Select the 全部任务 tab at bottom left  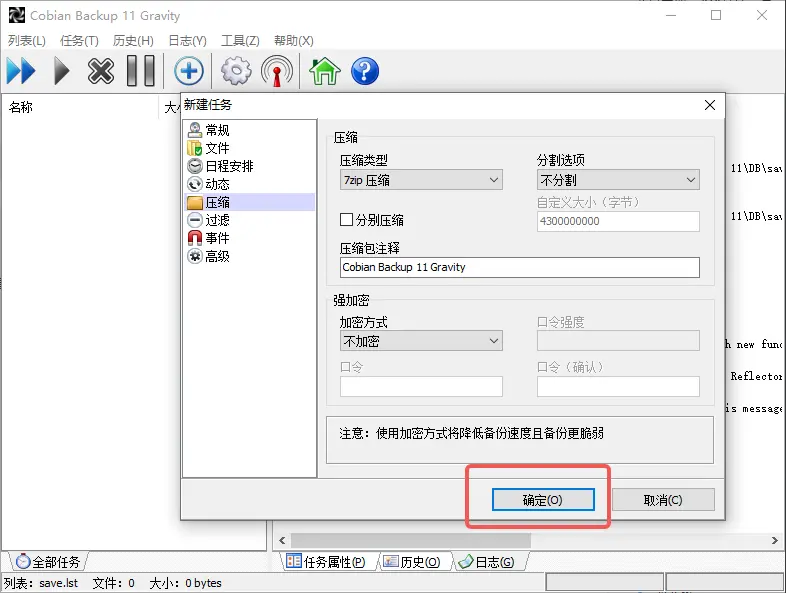click(x=48, y=562)
